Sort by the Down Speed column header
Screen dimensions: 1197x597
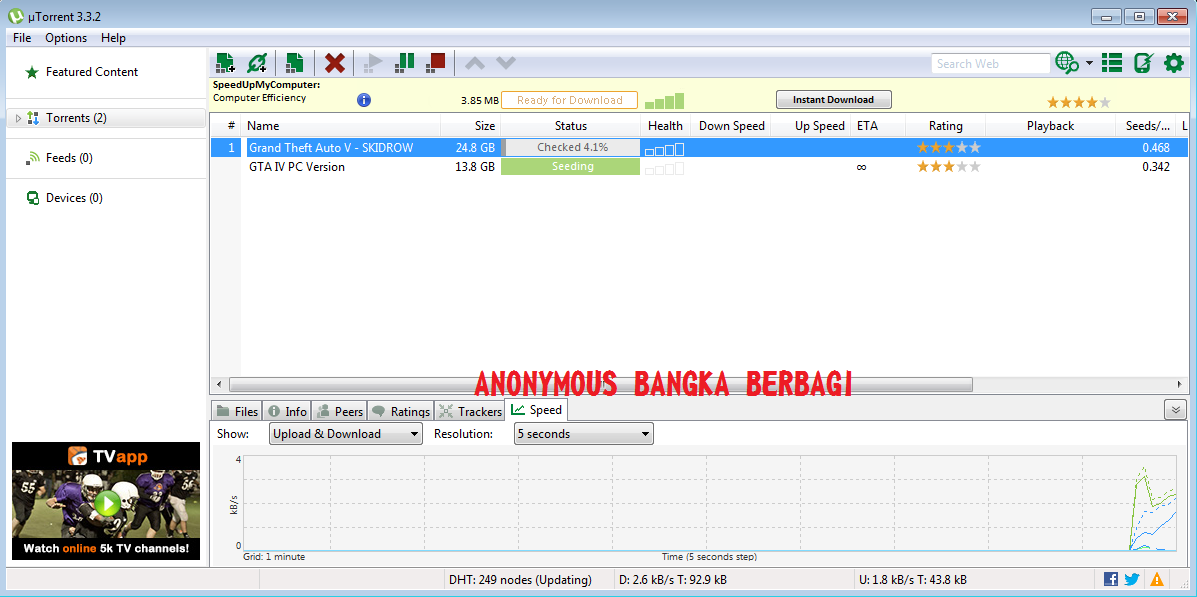pos(731,126)
